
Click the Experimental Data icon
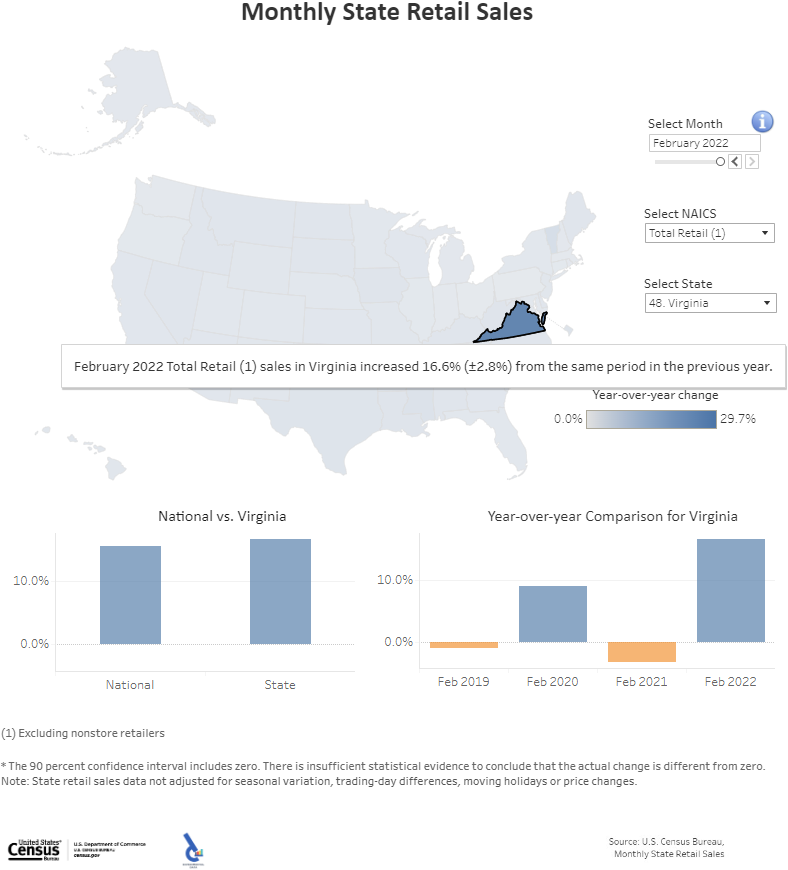[192, 846]
